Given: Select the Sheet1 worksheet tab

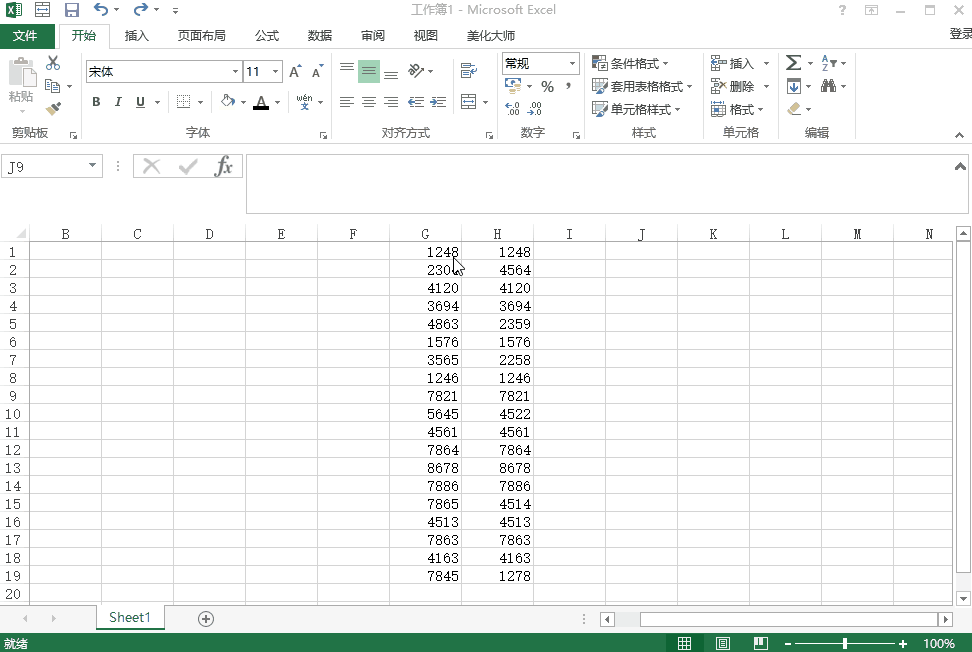Looking at the screenshot, I should point(130,617).
